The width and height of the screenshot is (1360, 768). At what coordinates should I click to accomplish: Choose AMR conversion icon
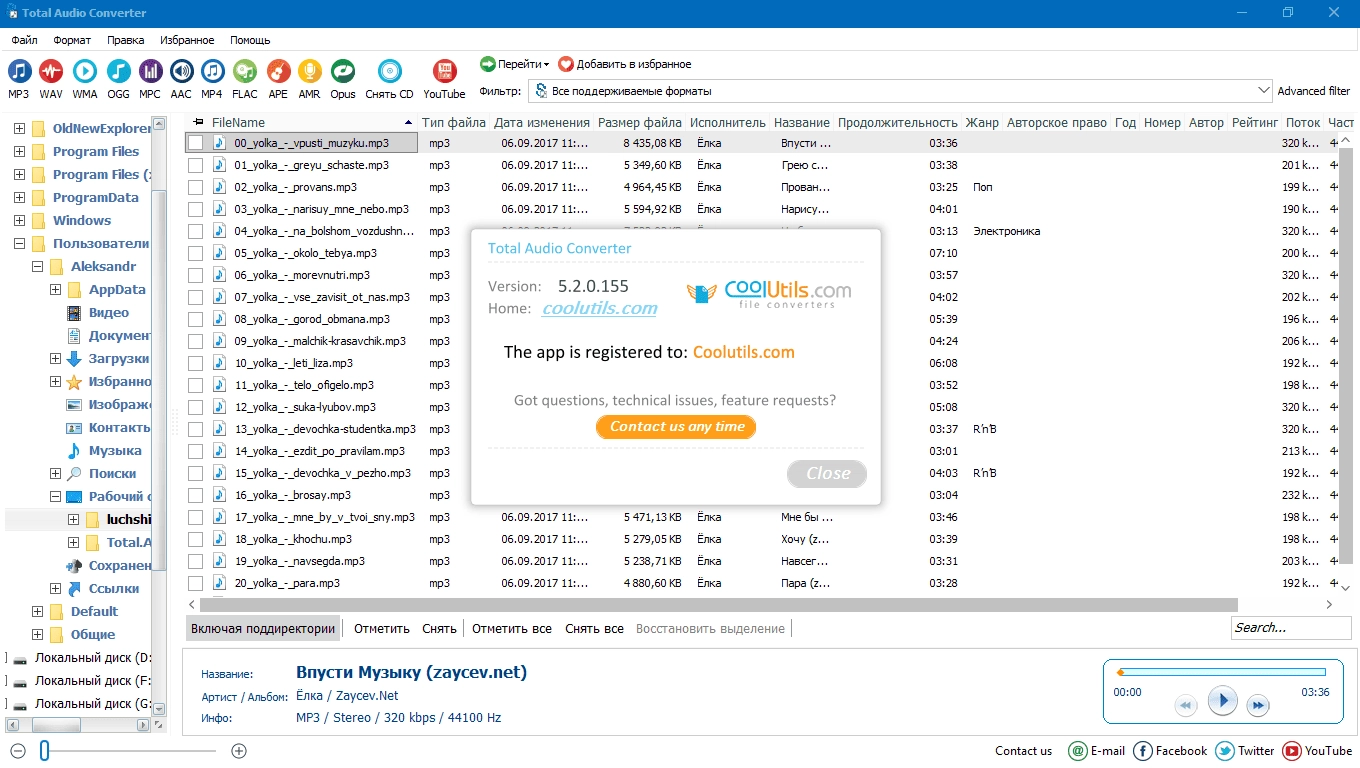click(x=310, y=71)
